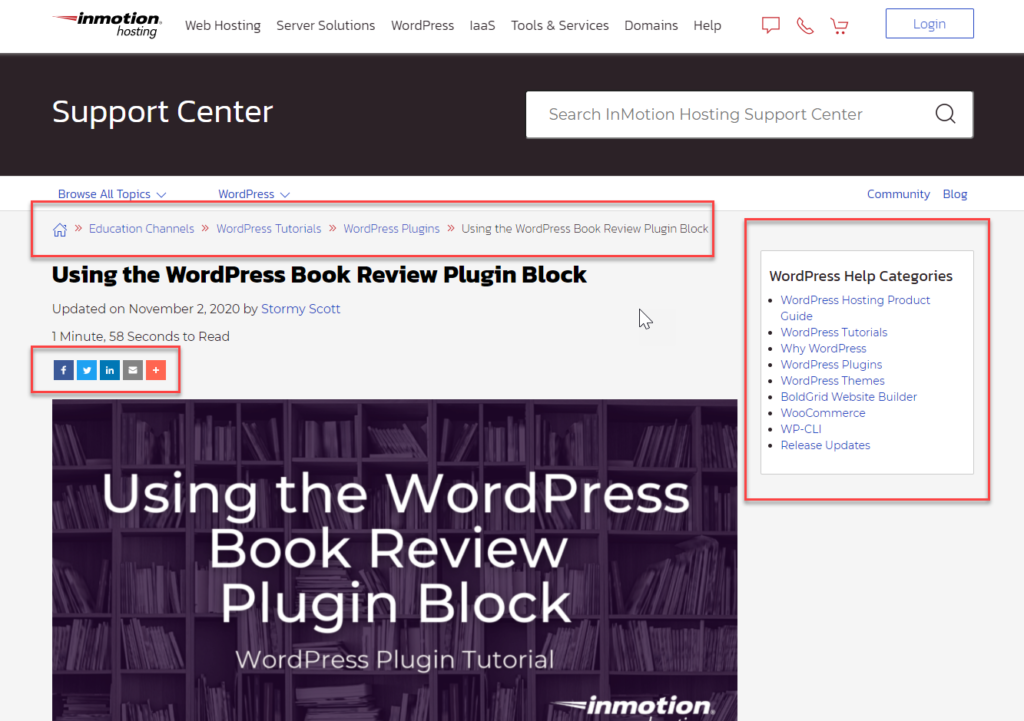The height and width of the screenshot is (721, 1024).
Task: Open Release Updates link
Action: pos(825,445)
